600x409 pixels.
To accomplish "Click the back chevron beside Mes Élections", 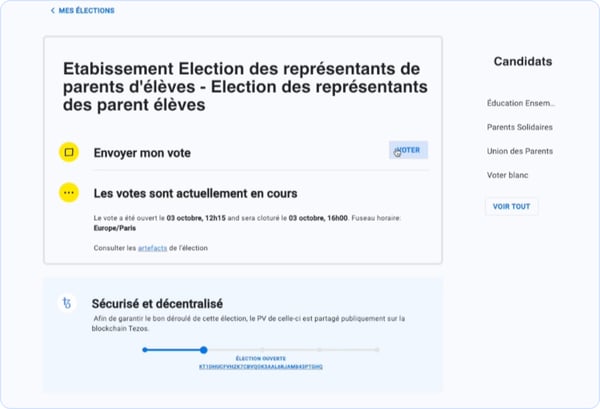I will click(x=52, y=11).
